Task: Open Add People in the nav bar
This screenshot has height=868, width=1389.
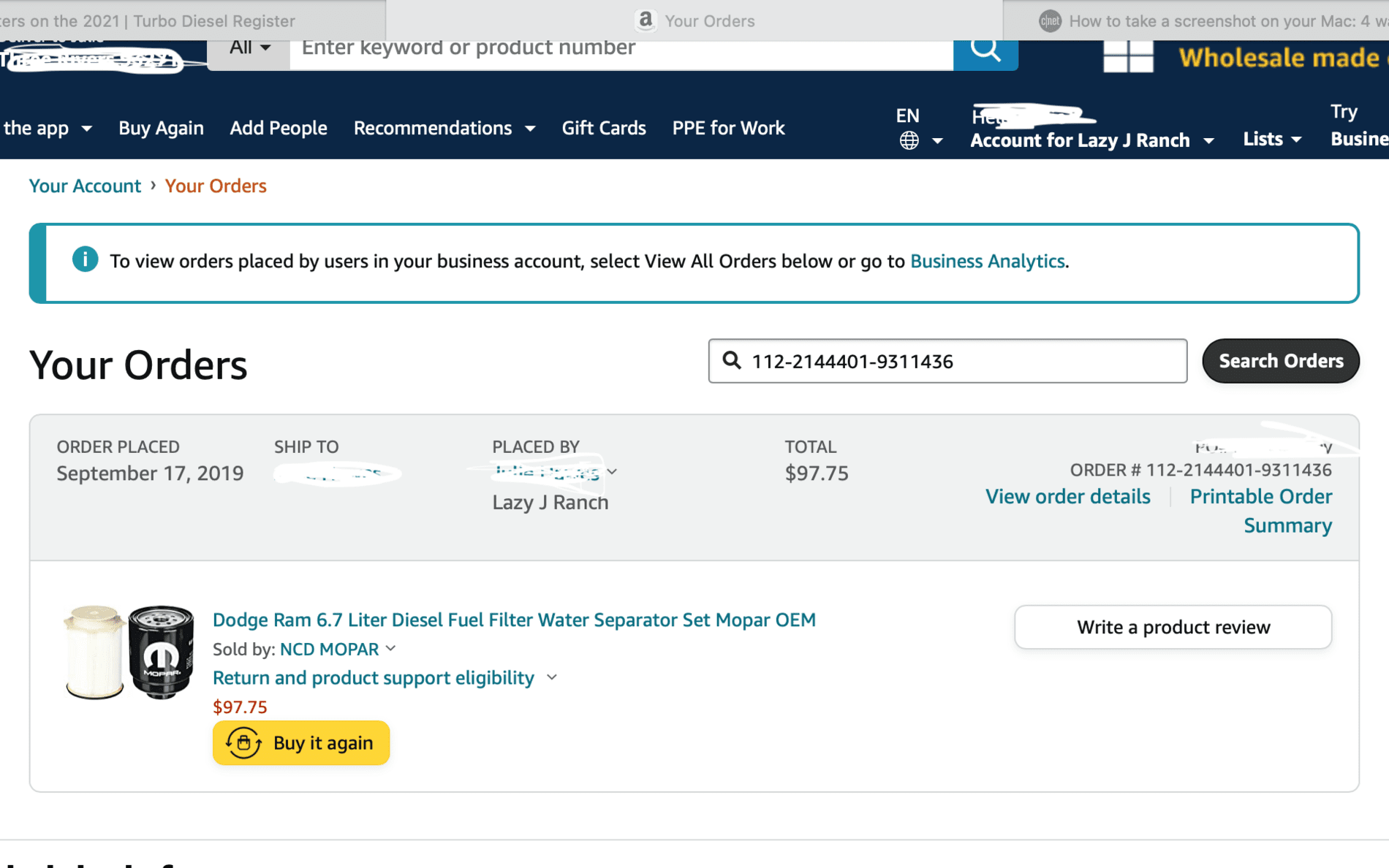Action: (x=279, y=128)
